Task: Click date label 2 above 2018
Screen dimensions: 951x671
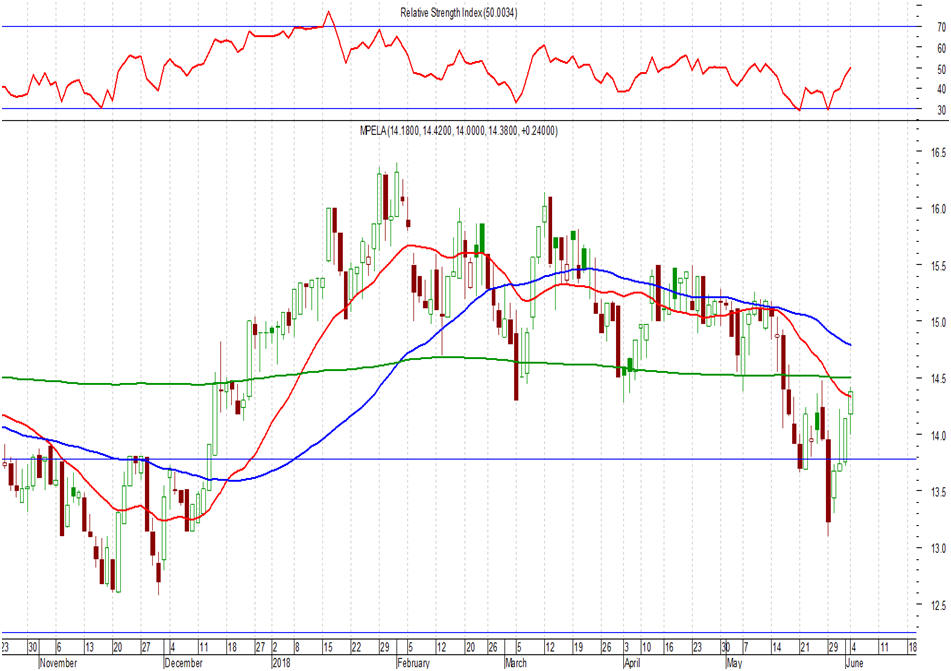Action: pyautogui.click(x=275, y=647)
